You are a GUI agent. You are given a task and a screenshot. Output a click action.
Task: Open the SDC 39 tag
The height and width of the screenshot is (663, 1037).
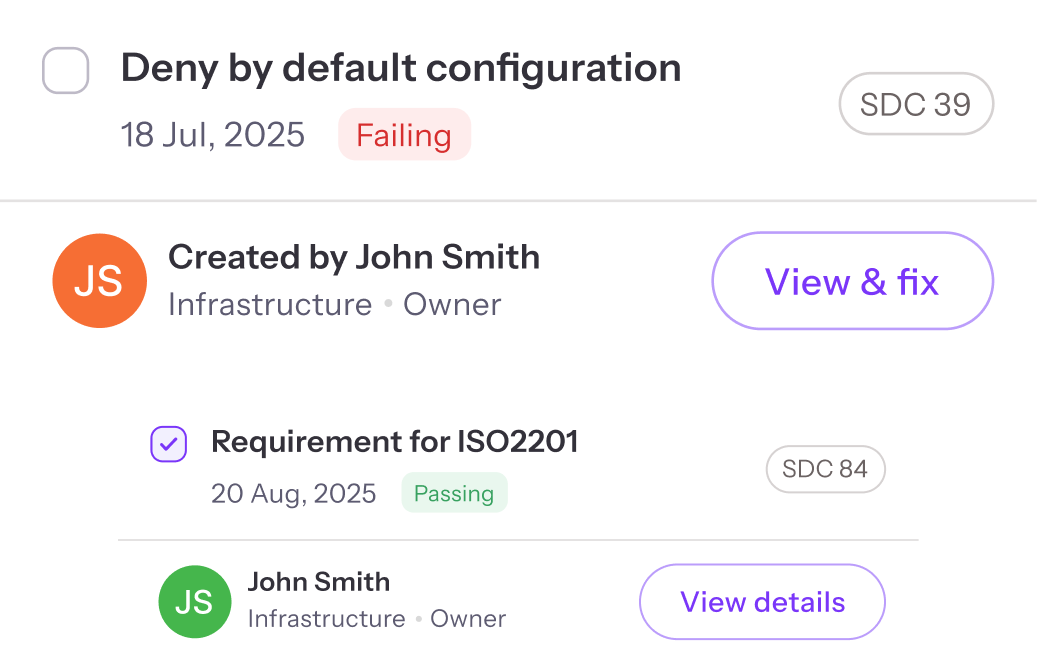[915, 103]
